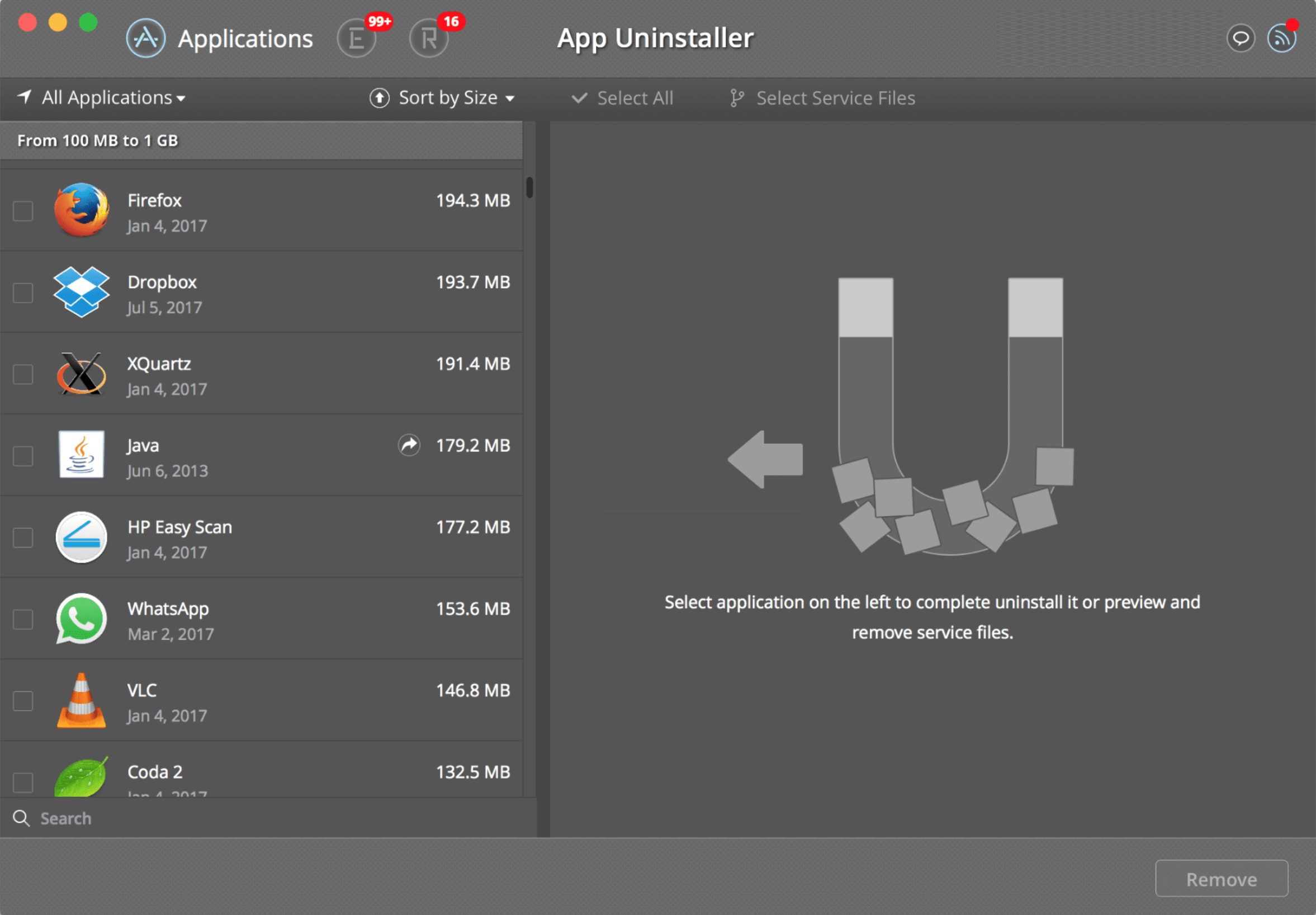Open the feedback speech bubble icon
1316x915 pixels.
1241,39
